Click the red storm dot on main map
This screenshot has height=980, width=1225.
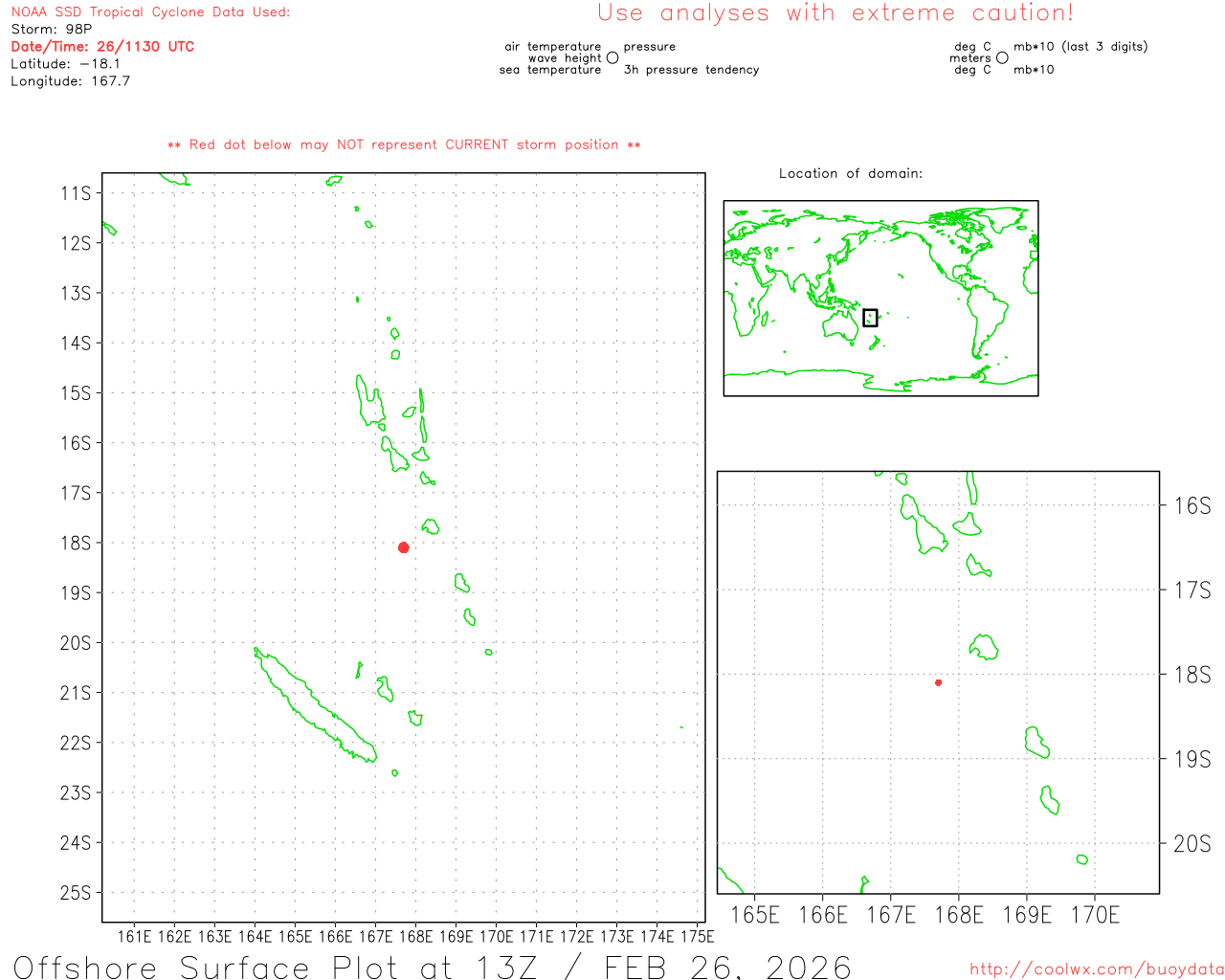(x=404, y=547)
